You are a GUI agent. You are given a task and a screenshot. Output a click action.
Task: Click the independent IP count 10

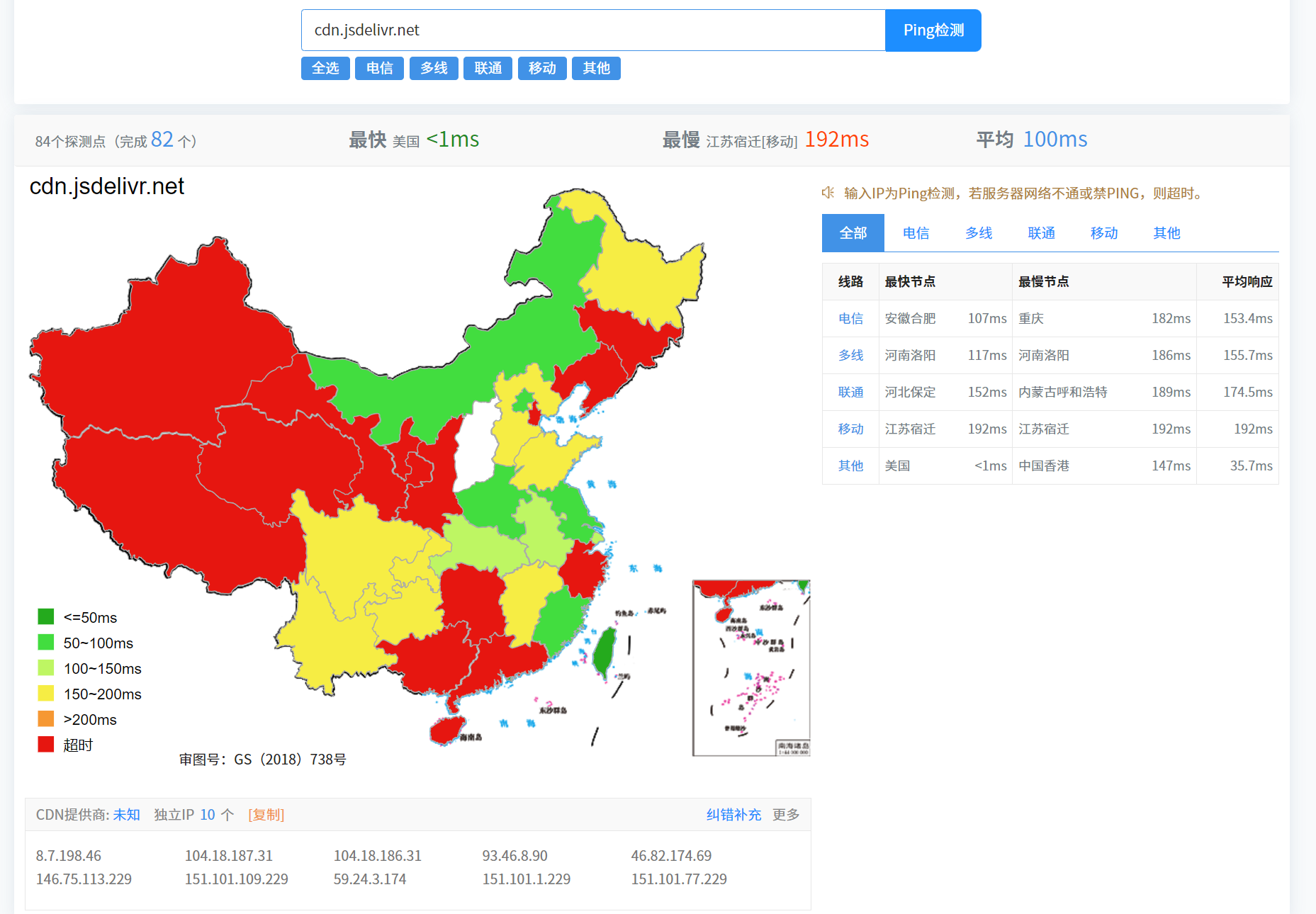(208, 815)
